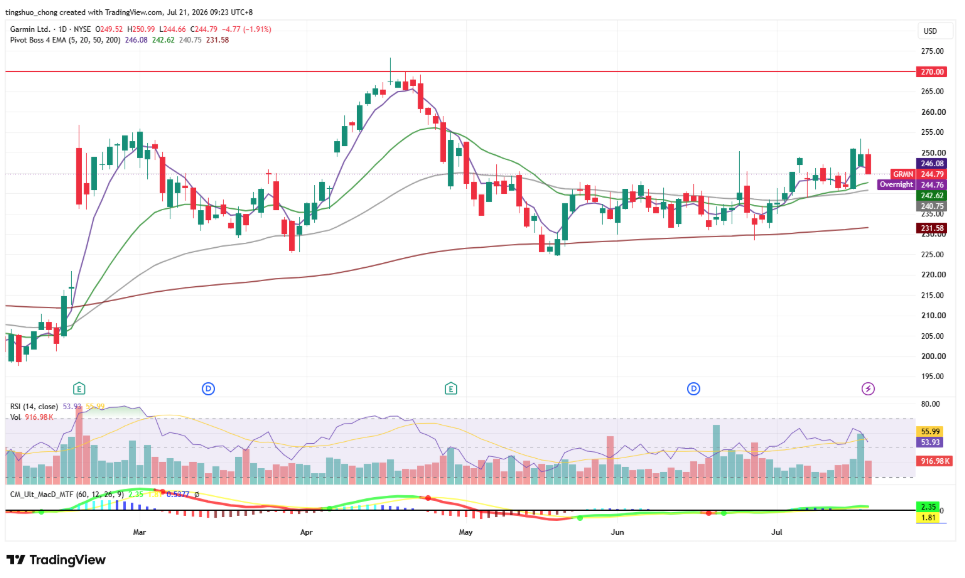Click the 260.00 price axis value

click(932, 112)
